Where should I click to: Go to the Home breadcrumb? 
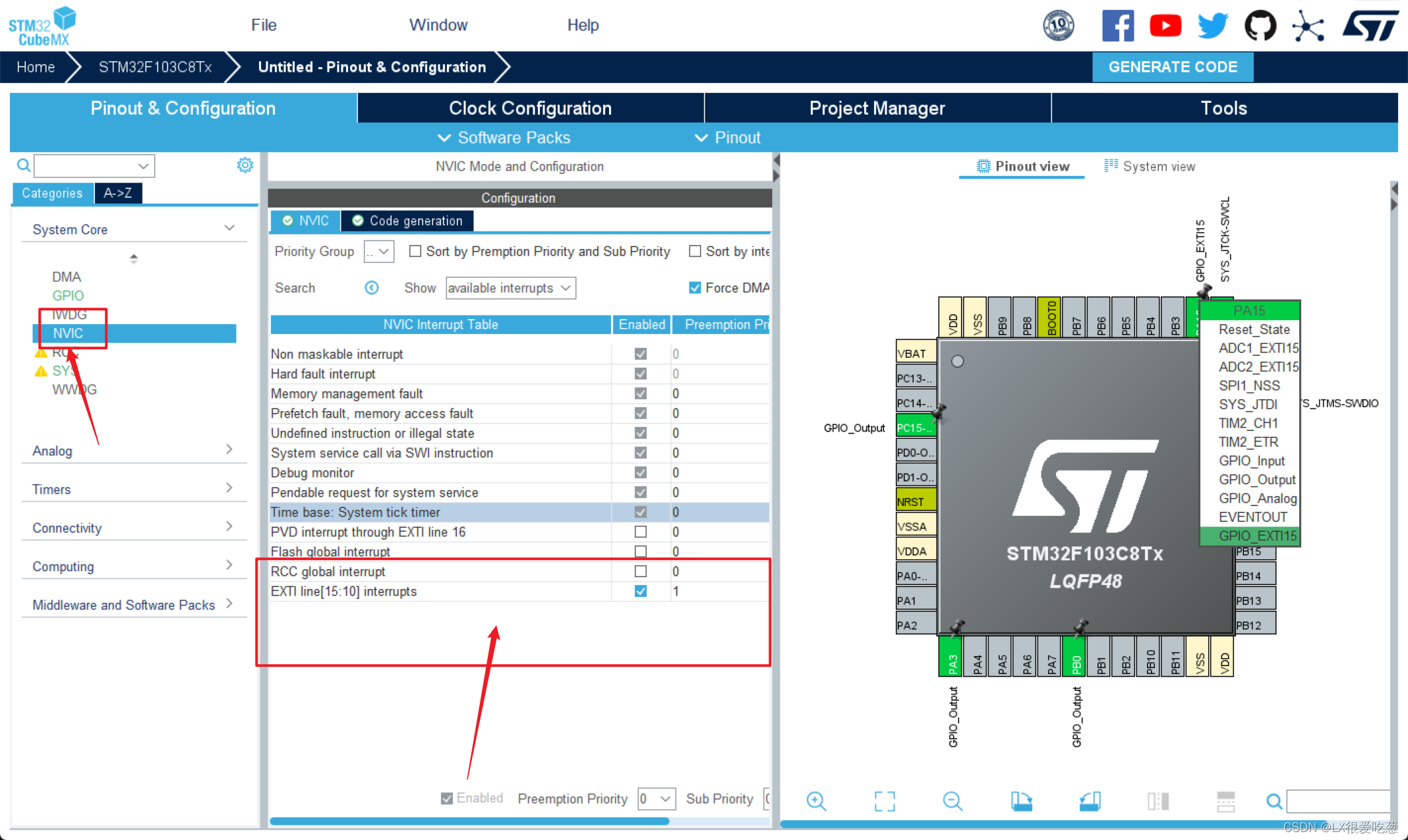[x=36, y=67]
